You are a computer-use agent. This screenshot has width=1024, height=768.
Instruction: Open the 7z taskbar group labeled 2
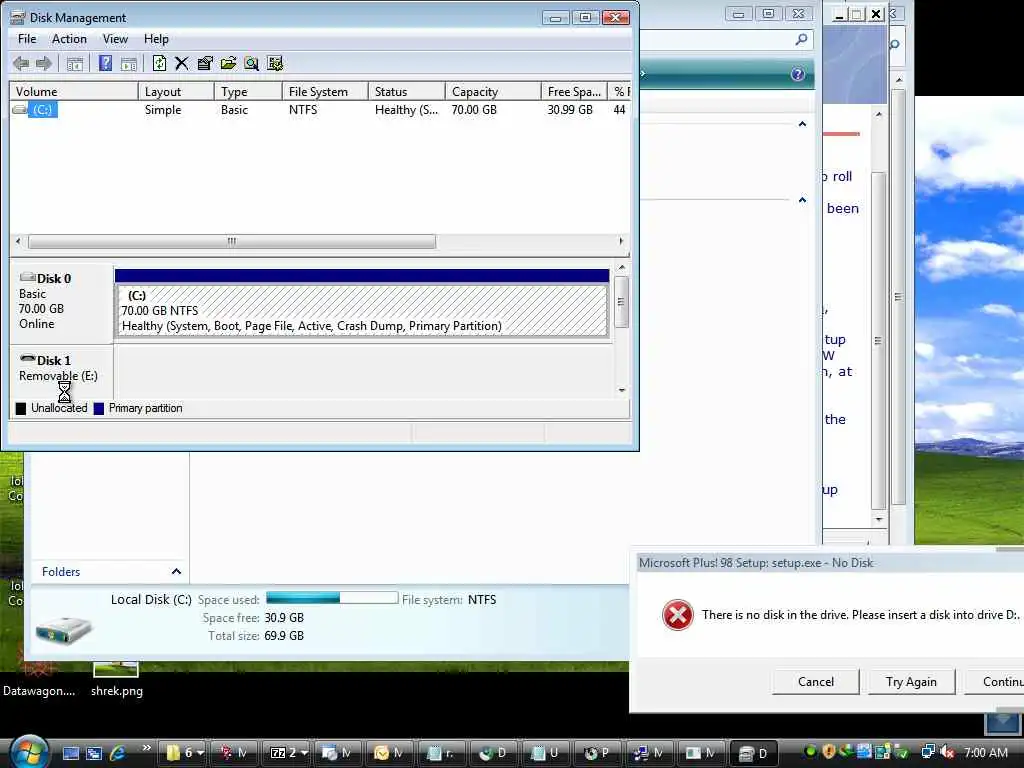pyautogui.click(x=287, y=753)
